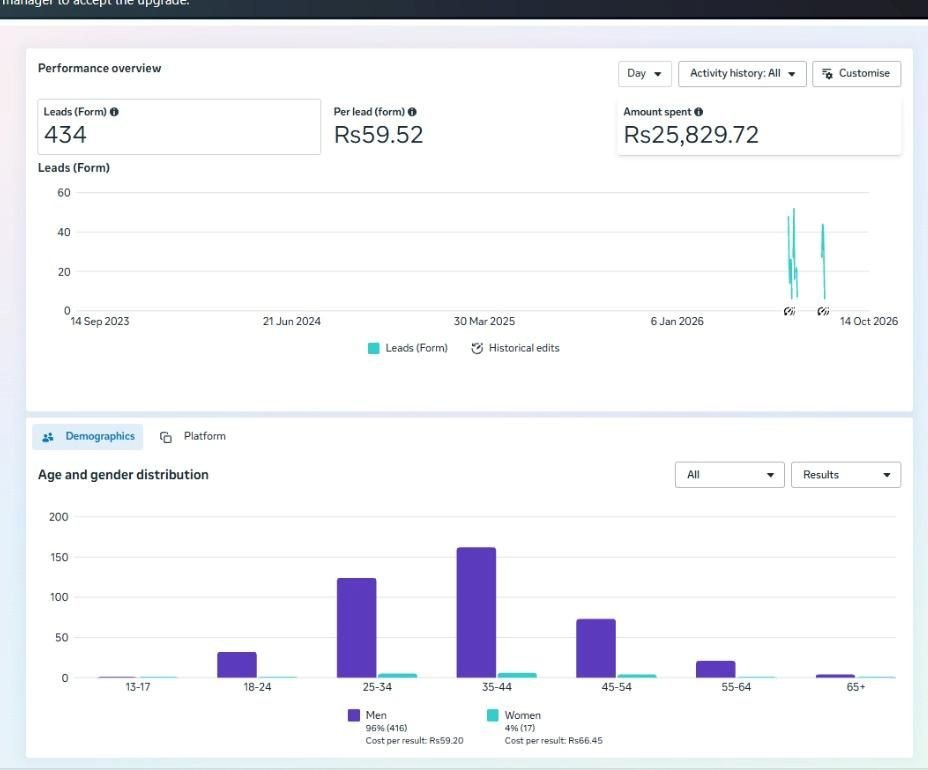Select the Per lead (form) metric card
Image resolution: width=928 pixels, height=770 pixels.
coord(468,127)
